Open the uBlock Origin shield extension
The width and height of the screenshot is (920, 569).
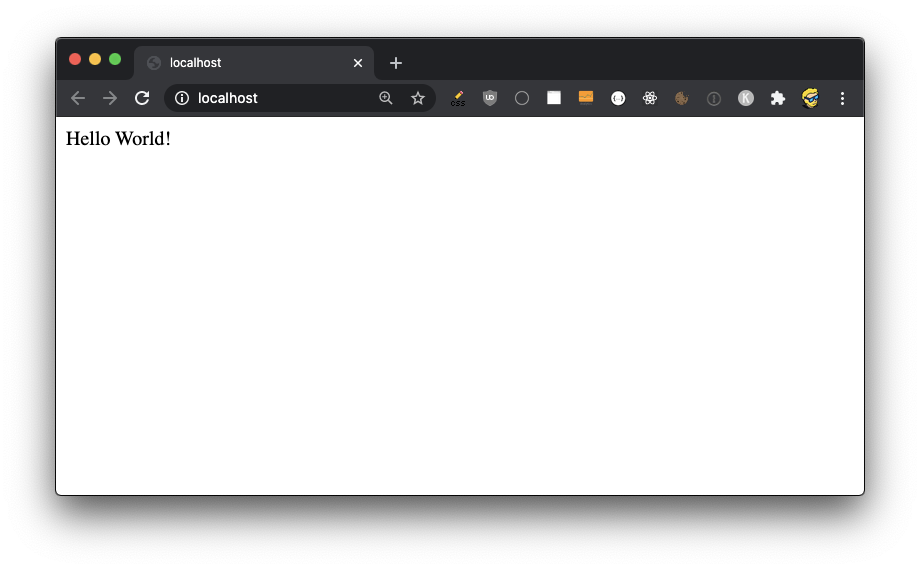click(490, 98)
